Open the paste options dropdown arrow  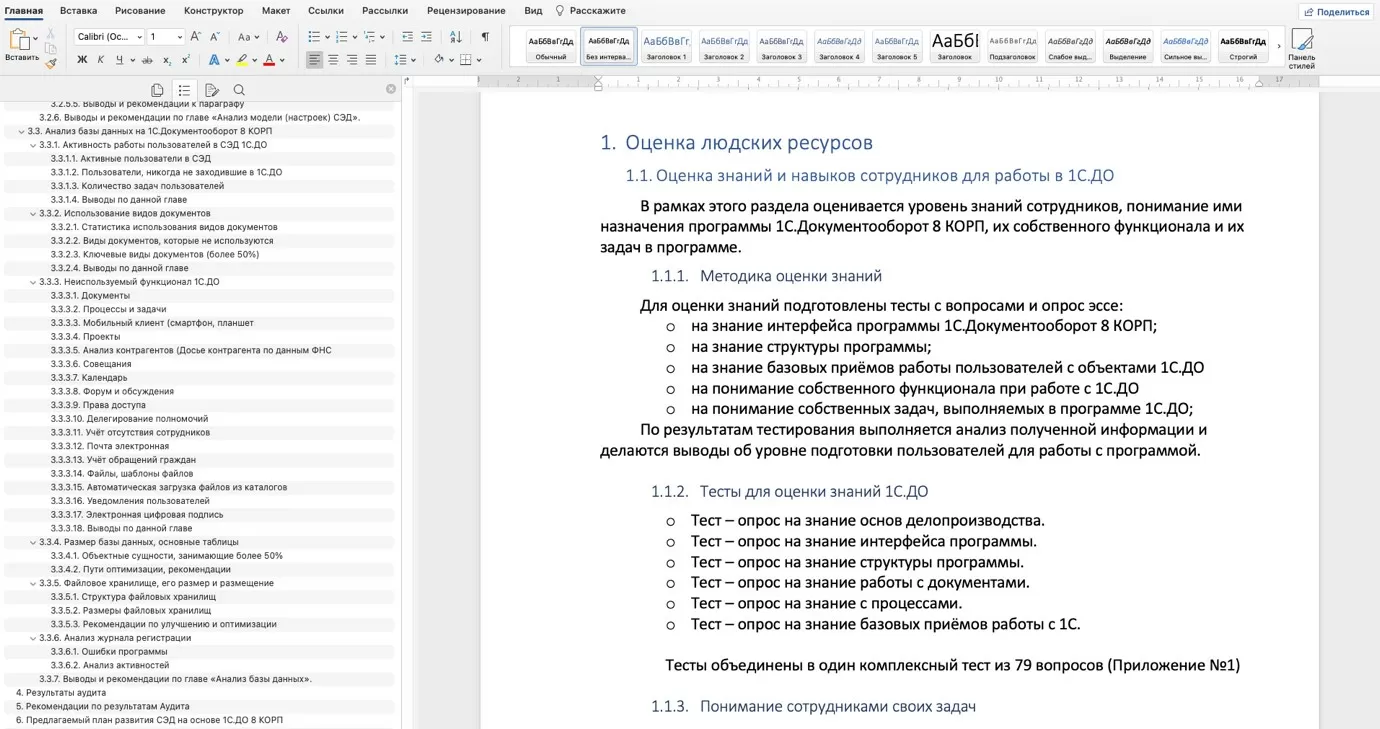[x=35, y=40]
